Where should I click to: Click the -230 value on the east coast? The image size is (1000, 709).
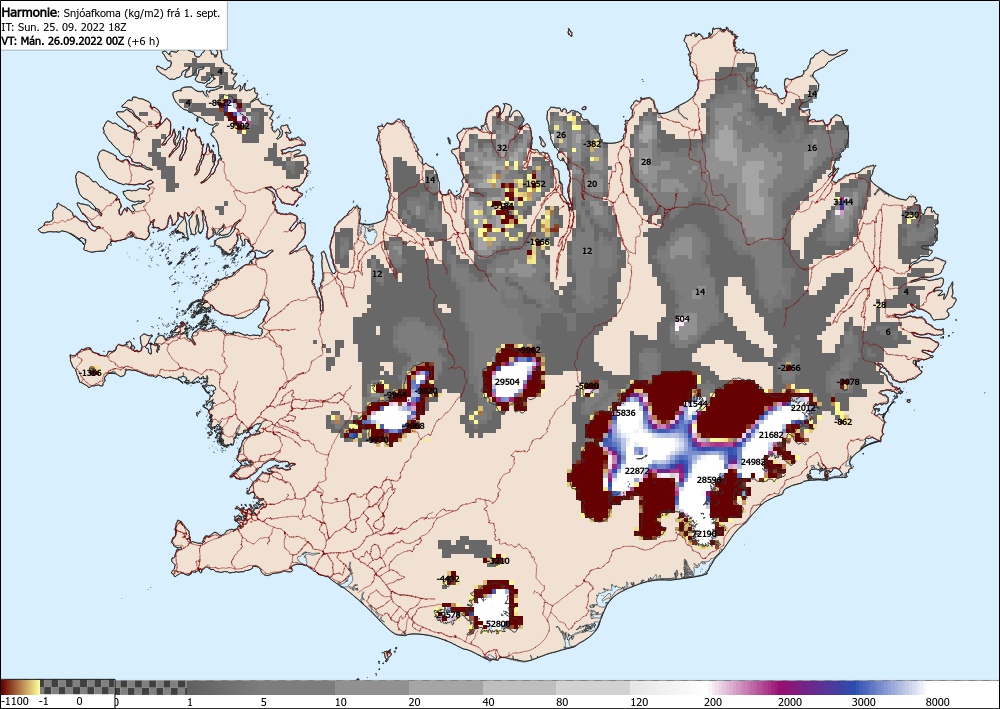[911, 215]
